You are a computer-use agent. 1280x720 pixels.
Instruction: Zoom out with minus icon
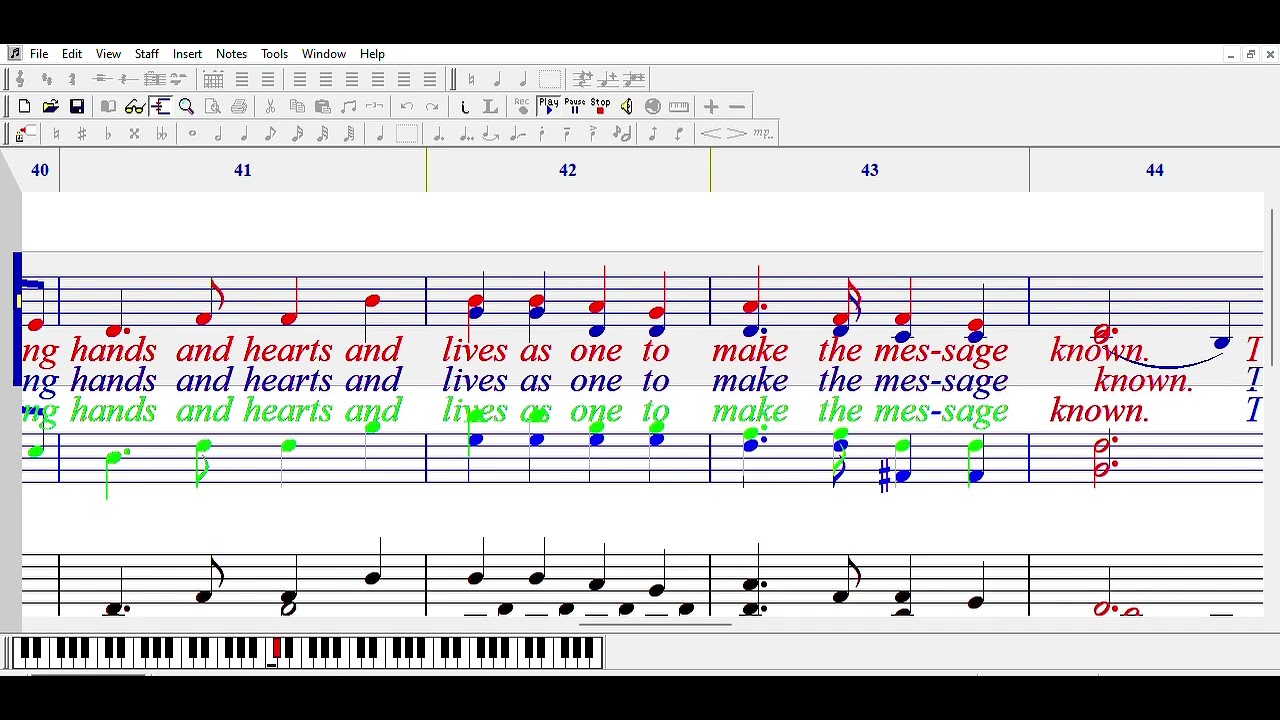pyautogui.click(x=737, y=106)
